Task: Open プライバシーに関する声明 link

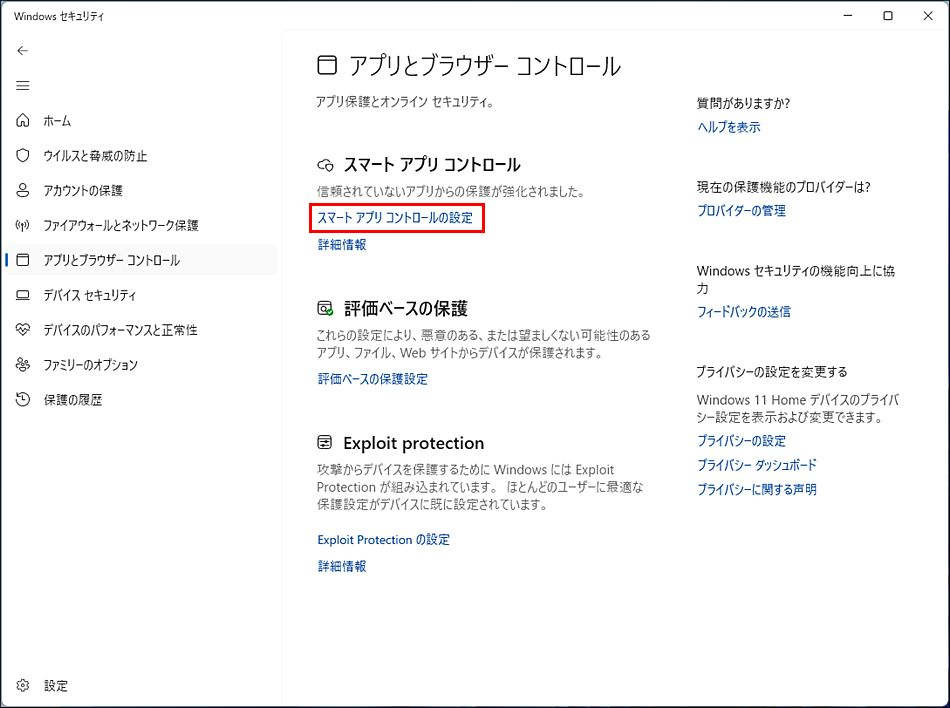Action: [757, 489]
